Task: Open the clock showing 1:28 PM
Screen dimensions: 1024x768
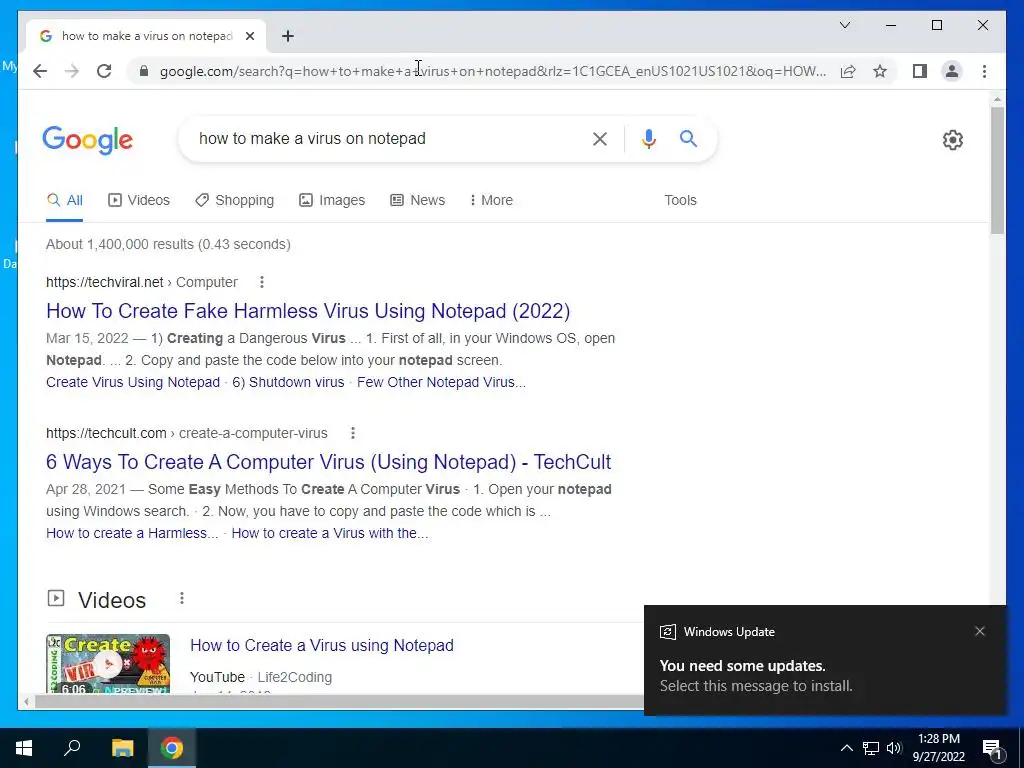Action: (938, 748)
